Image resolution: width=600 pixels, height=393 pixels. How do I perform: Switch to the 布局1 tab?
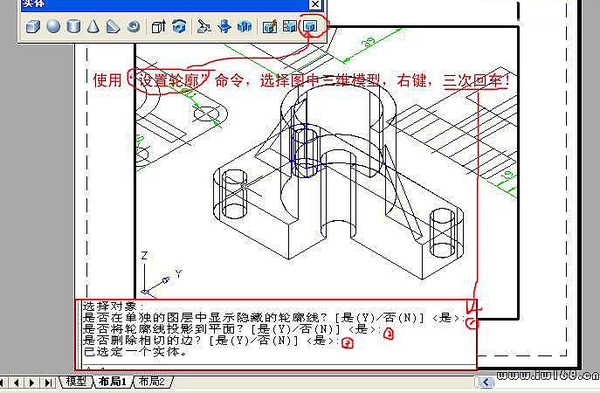(112, 381)
